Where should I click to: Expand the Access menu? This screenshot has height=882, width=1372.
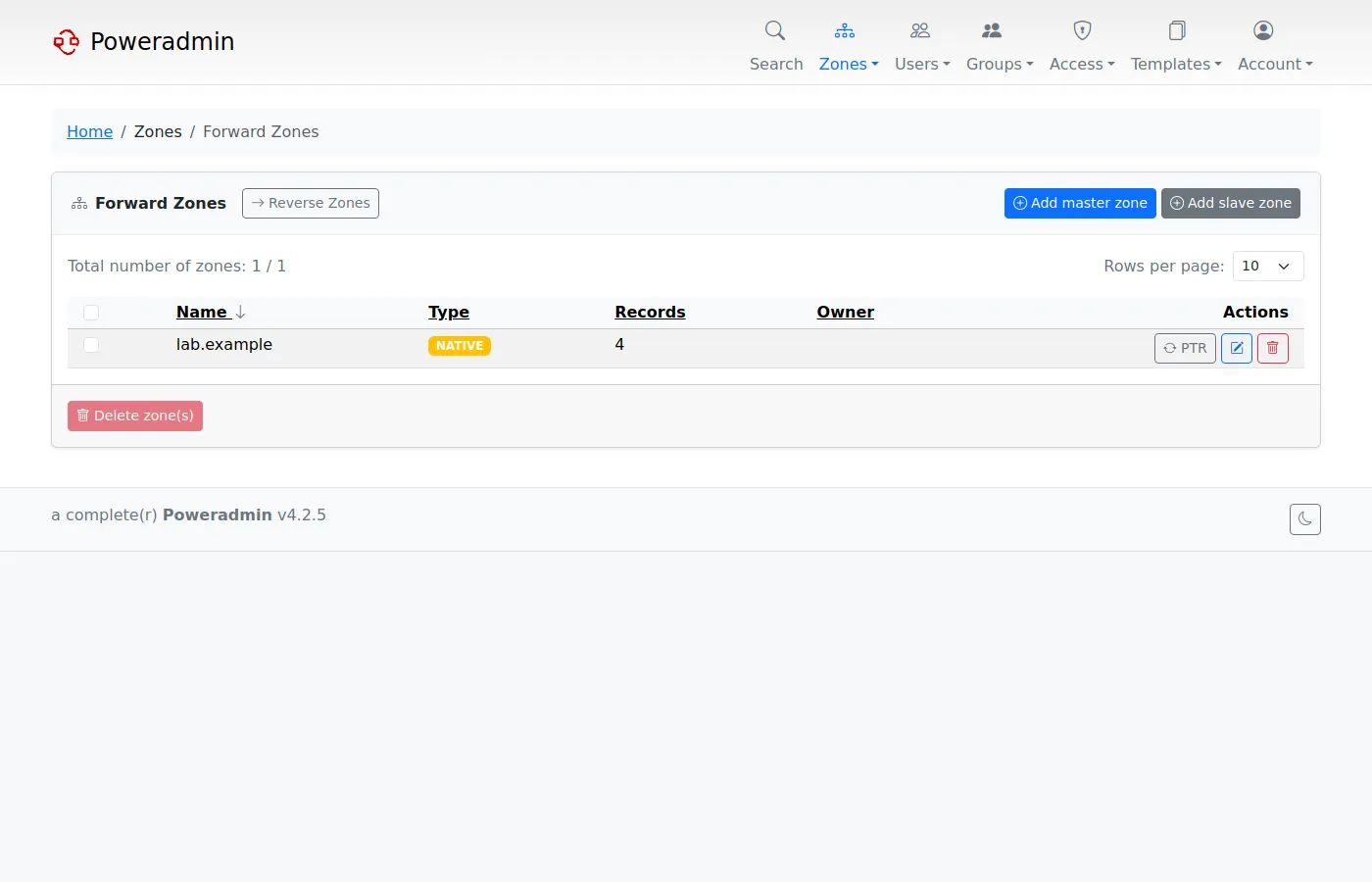point(1082,64)
